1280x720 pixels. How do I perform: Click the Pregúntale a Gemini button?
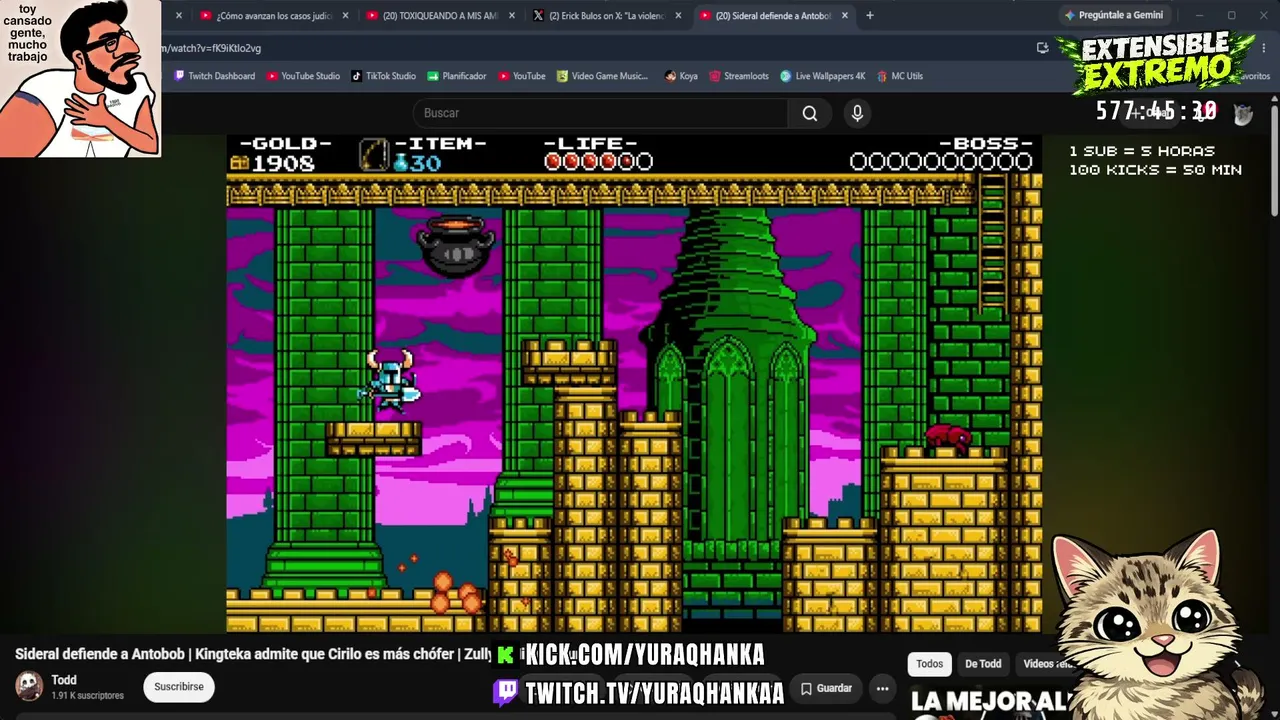(x=1113, y=16)
